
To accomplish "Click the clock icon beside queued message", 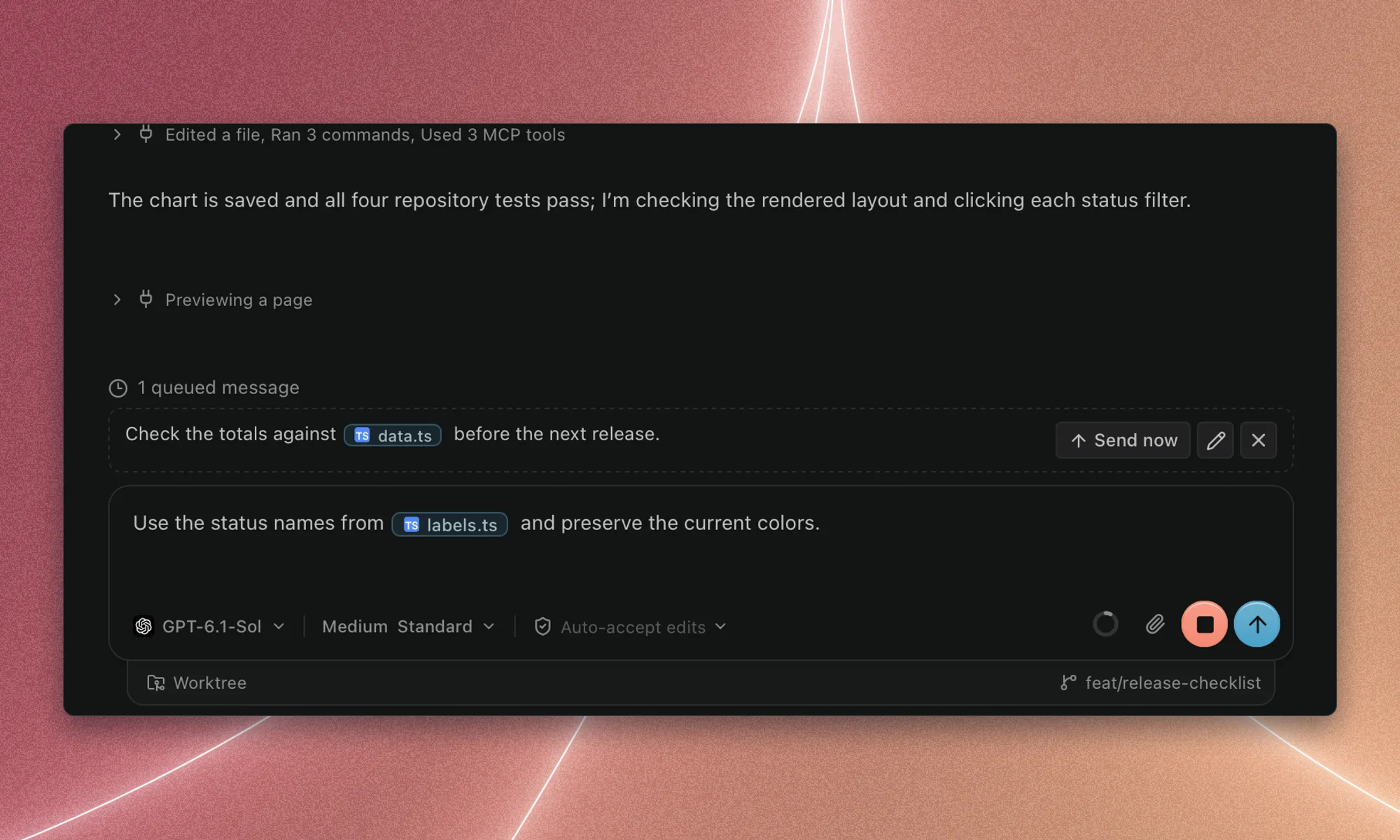I will pos(118,388).
